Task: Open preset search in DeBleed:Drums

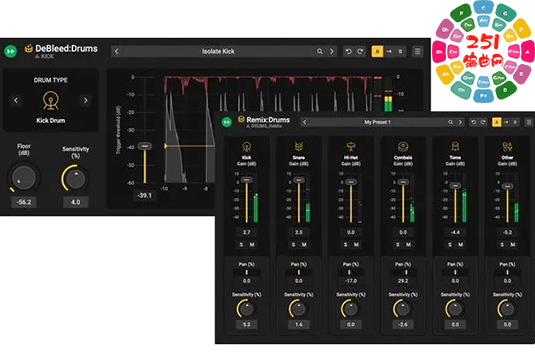Action: 320,51
